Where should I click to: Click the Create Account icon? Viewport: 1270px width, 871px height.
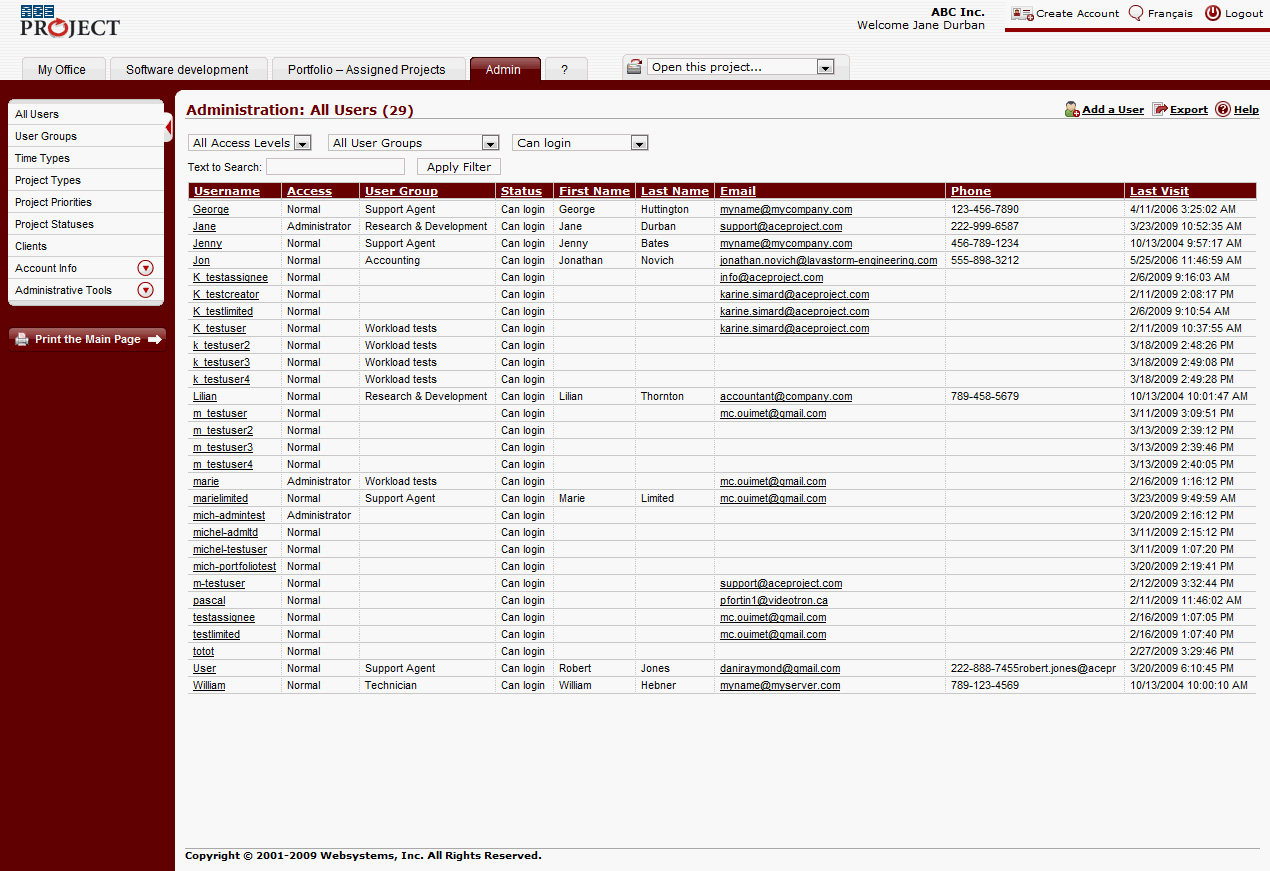(x=1022, y=13)
